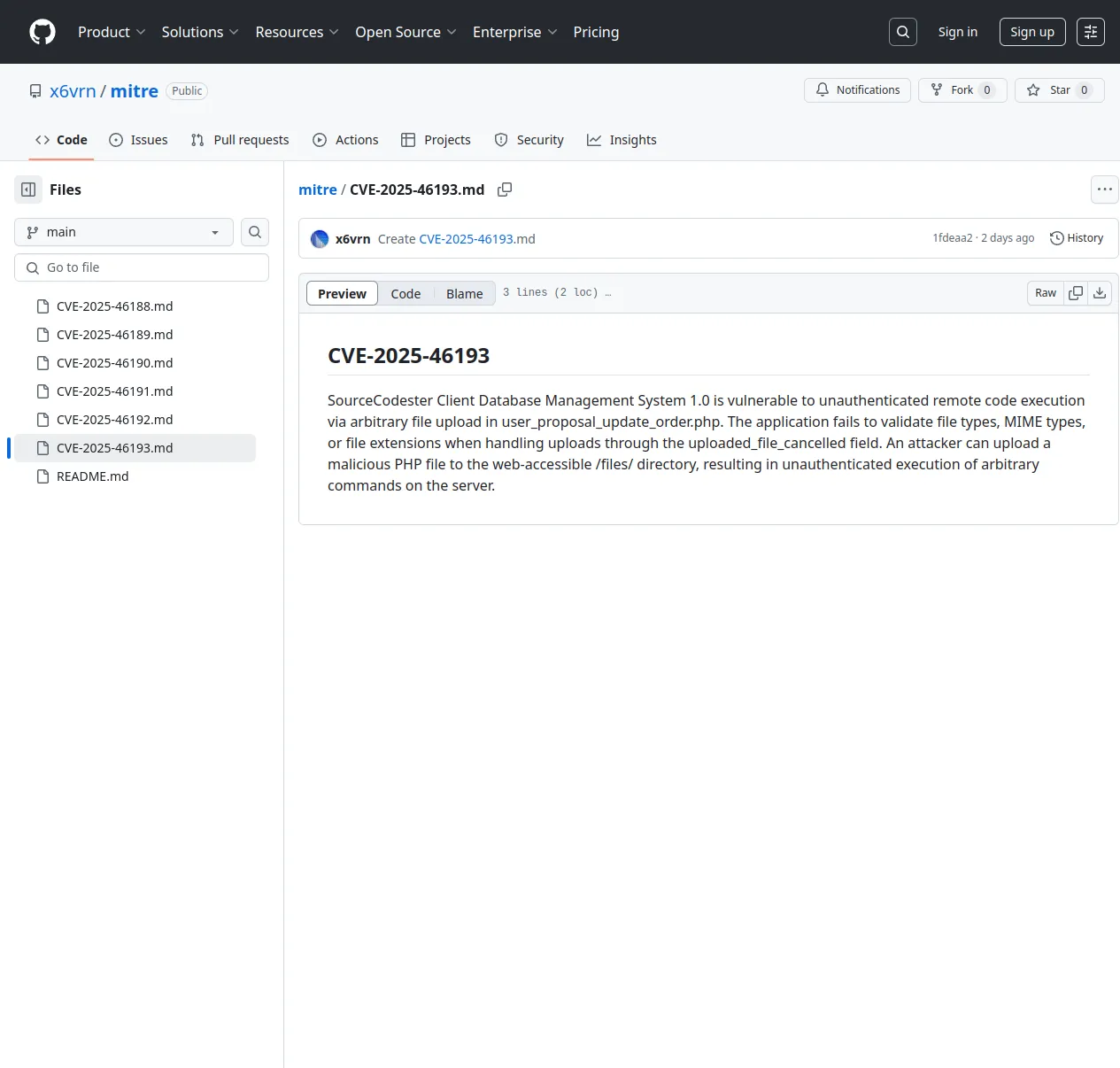
Task: Open the GitHub homepage logo
Action: point(42,32)
